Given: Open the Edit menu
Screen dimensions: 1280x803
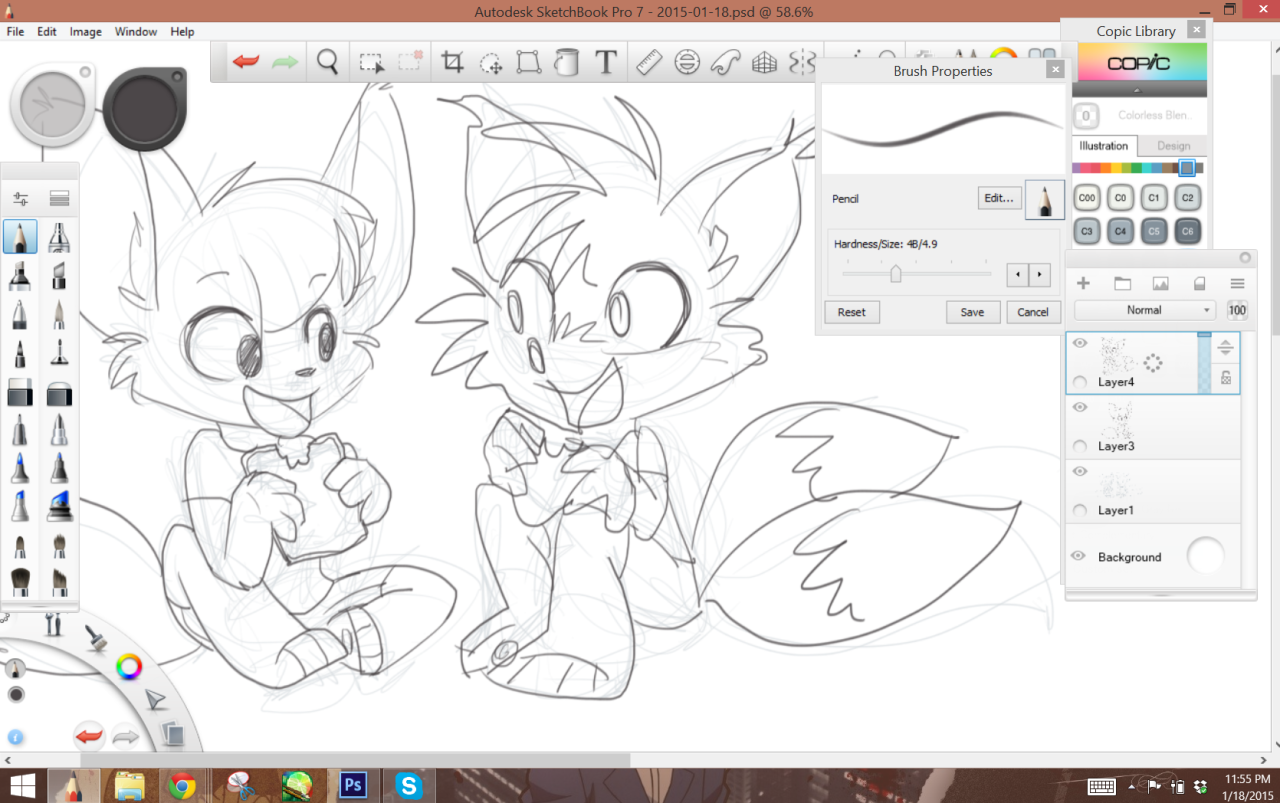Looking at the screenshot, I should coord(47,32).
